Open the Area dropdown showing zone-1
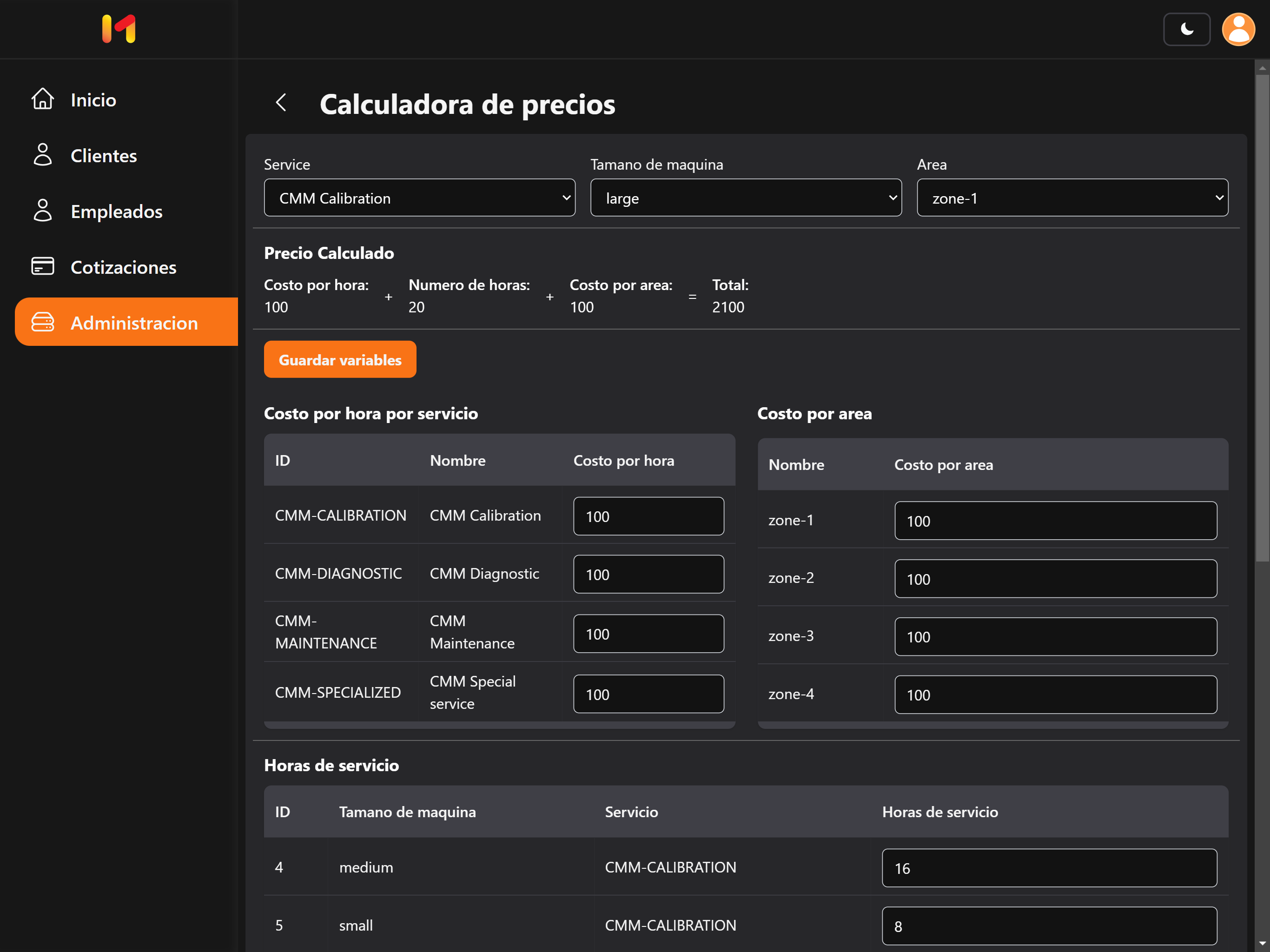The image size is (1270, 952). tap(1072, 198)
